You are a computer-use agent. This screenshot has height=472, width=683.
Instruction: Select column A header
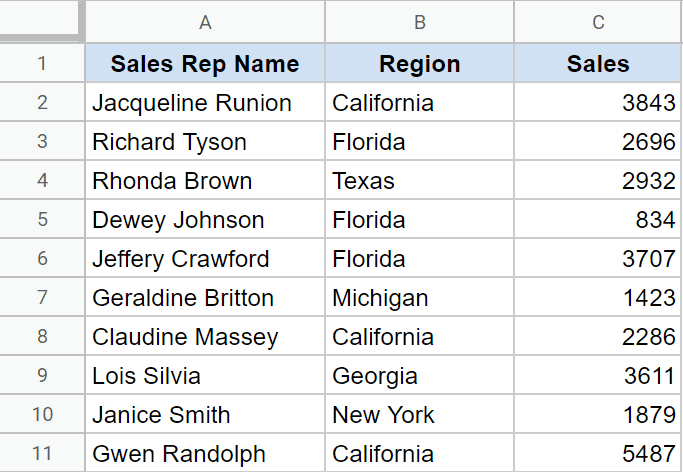coord(205,21)
